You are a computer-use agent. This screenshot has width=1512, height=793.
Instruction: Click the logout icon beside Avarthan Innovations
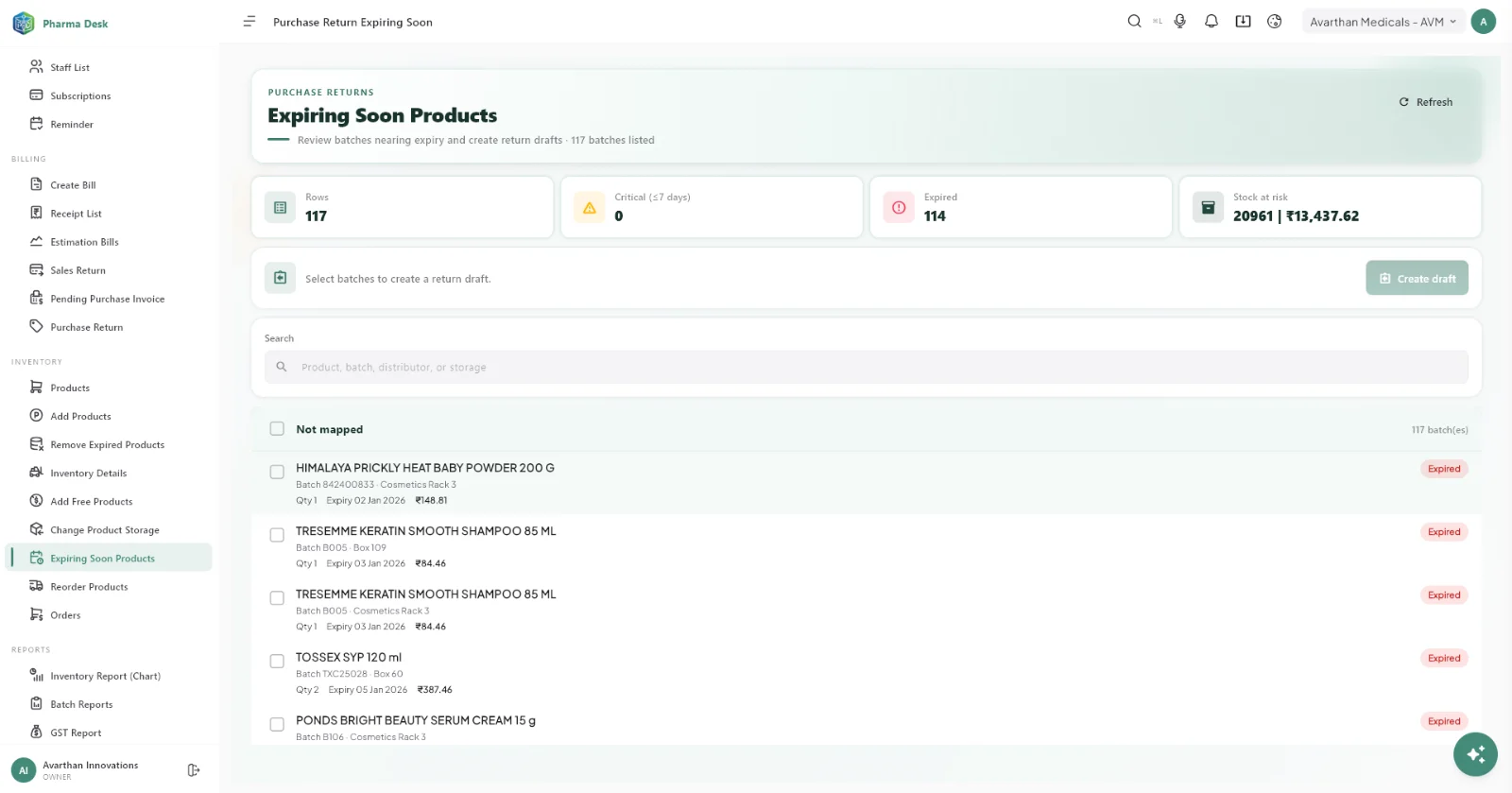[194, 770]
